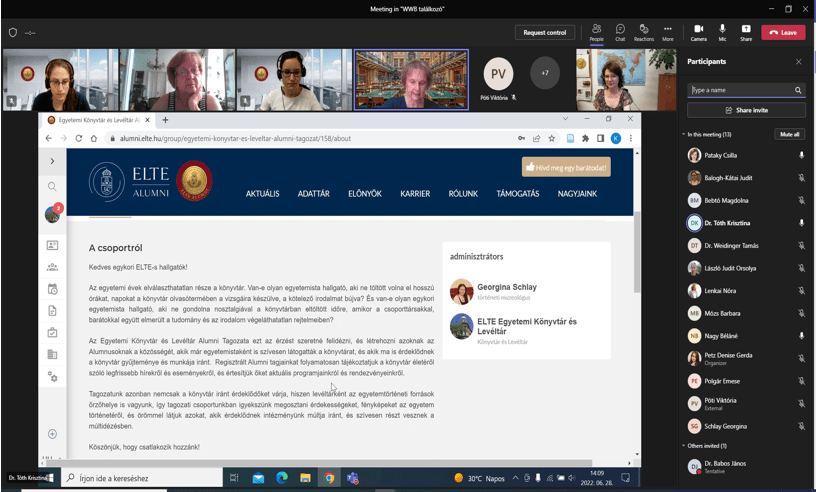Screen dimensions: 816x492
Task: Select participant Lenkai Nóra
Action: pyautogui.click(x=746, y=291)
